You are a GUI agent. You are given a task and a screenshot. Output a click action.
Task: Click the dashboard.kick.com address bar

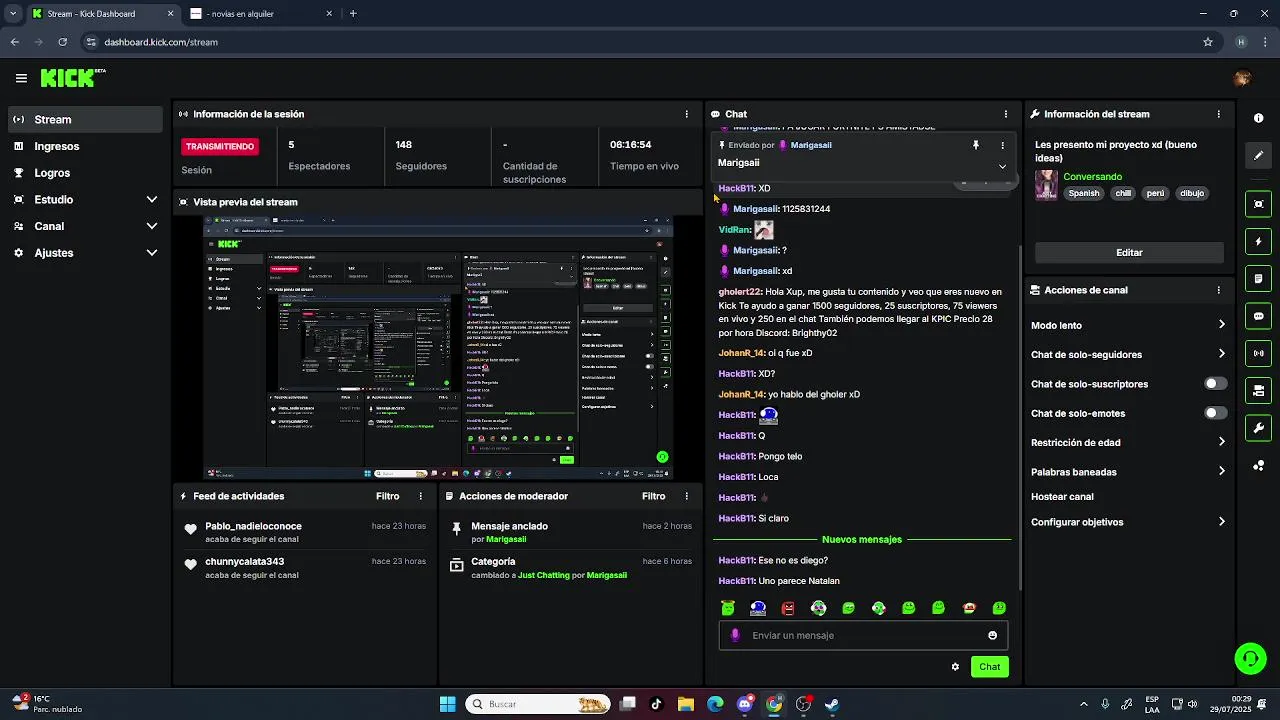(640, 42)
